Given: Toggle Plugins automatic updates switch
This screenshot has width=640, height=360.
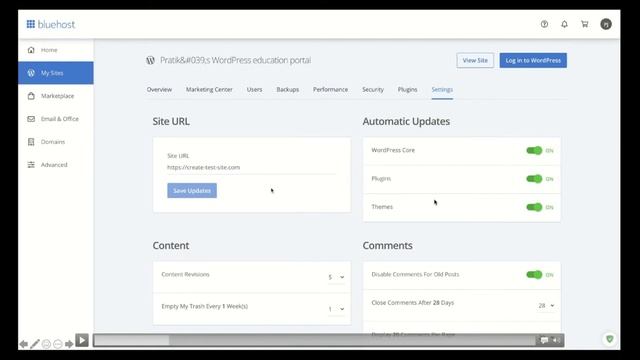Looking at the screenshot, I should [x=534, y=179].
